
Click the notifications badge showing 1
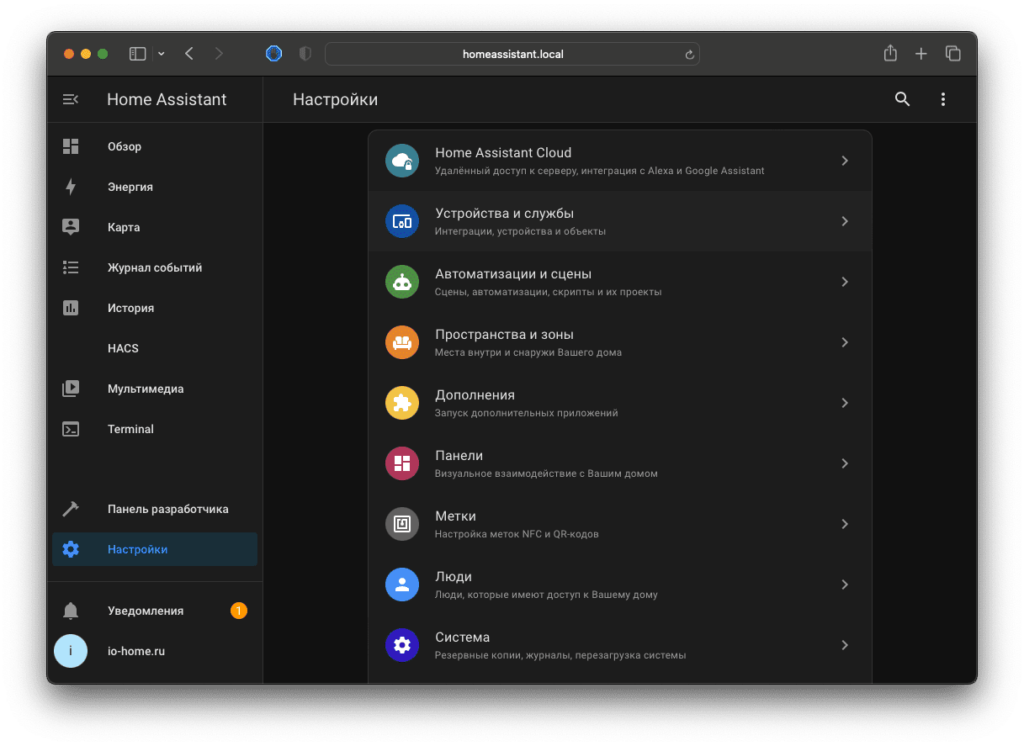[238, 611]
